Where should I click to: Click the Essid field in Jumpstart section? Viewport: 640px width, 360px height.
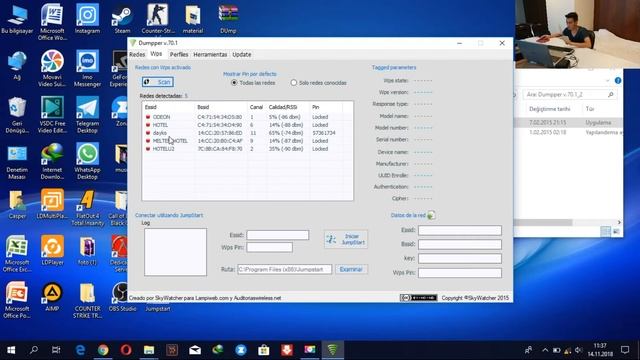pyautogui.click(x=278, y=235)
